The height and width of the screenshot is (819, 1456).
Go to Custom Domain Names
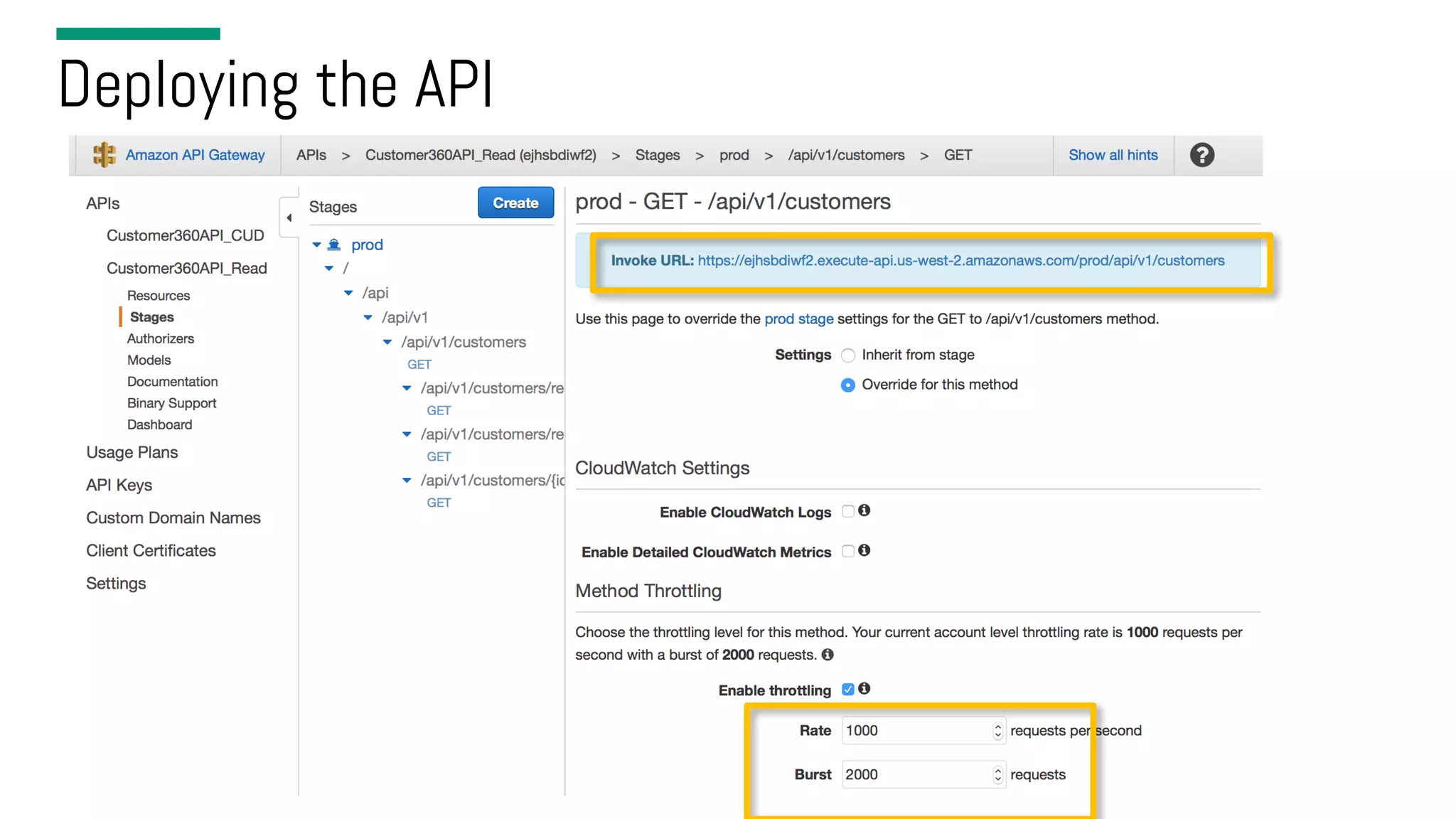[173, 518]
